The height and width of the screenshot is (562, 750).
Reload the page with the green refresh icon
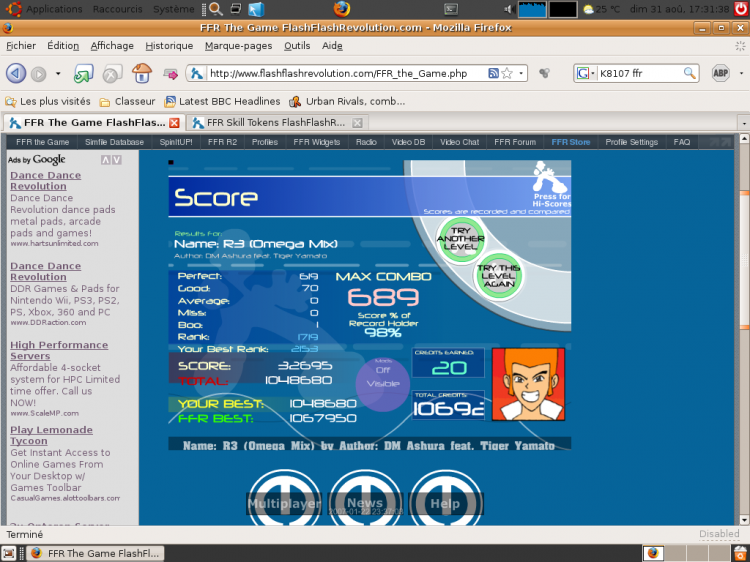pyautogui.click(x=84, y=74)
